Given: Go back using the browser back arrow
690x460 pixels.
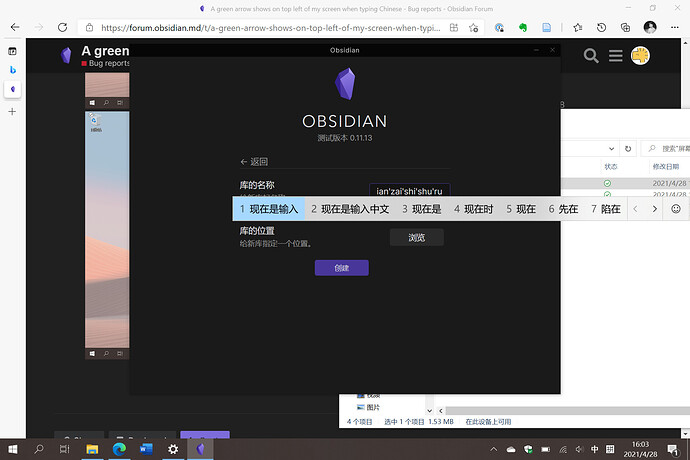Looking at the screenshot, I should click(x=15, y=27).
